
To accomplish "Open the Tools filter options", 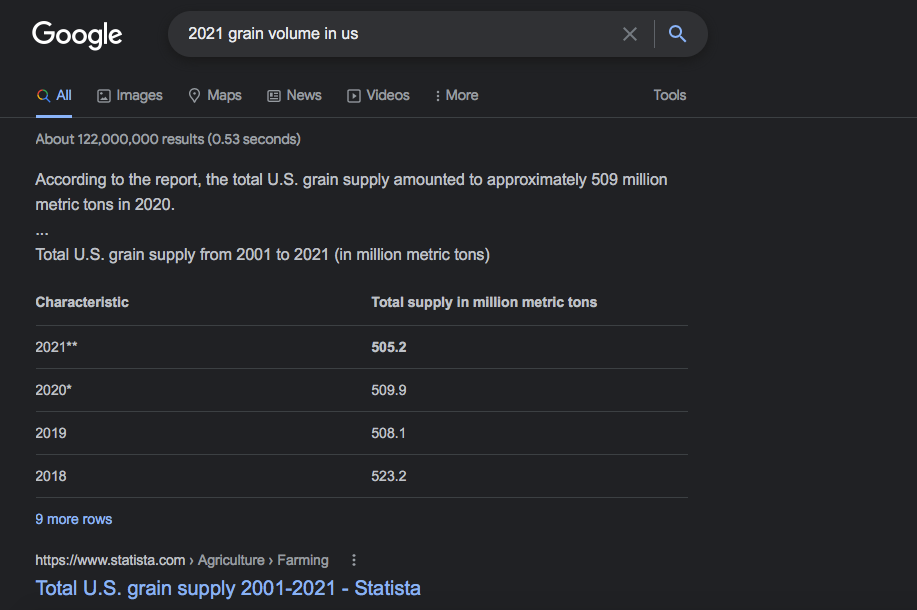I will pos(670,96).
